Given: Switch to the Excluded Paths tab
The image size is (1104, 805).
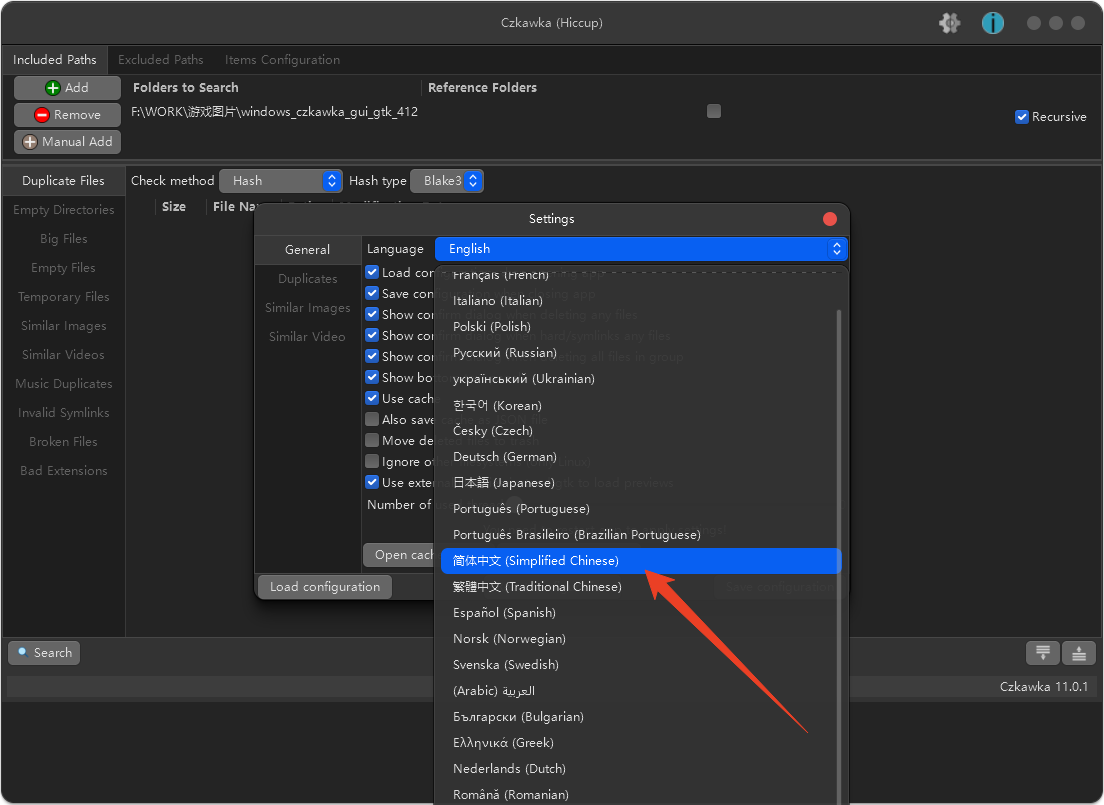Looking at the screenshot, I should pyautogui.click(x=160, y=60).
